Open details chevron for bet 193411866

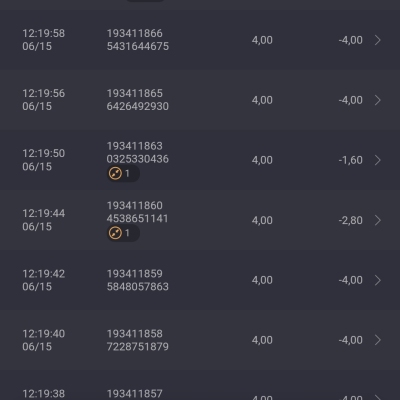378,40
